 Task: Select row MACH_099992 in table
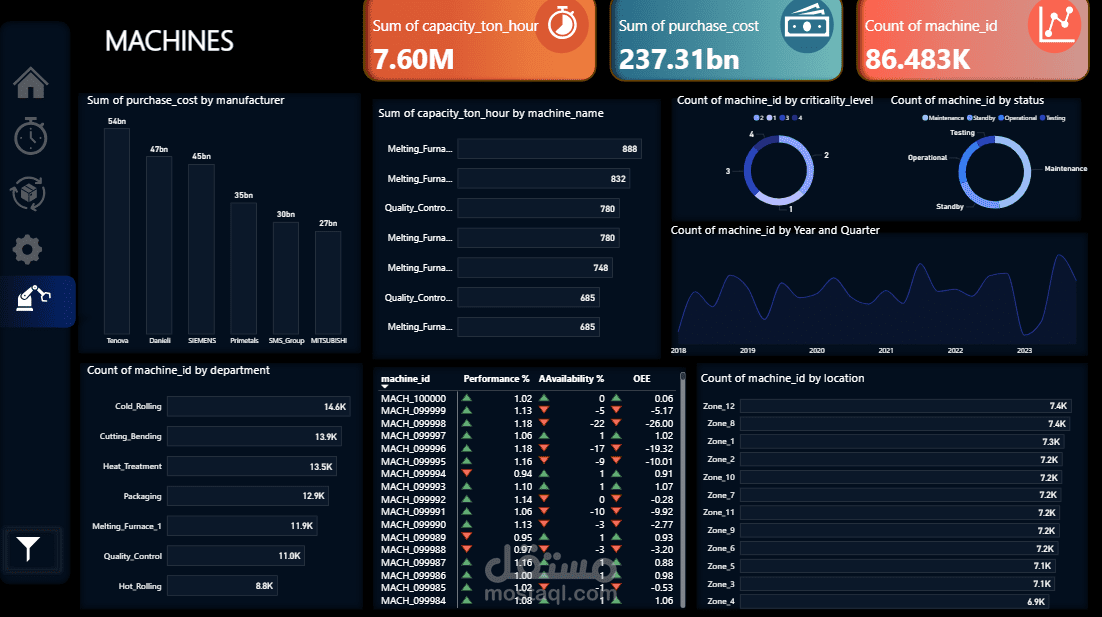coord(527,499)
